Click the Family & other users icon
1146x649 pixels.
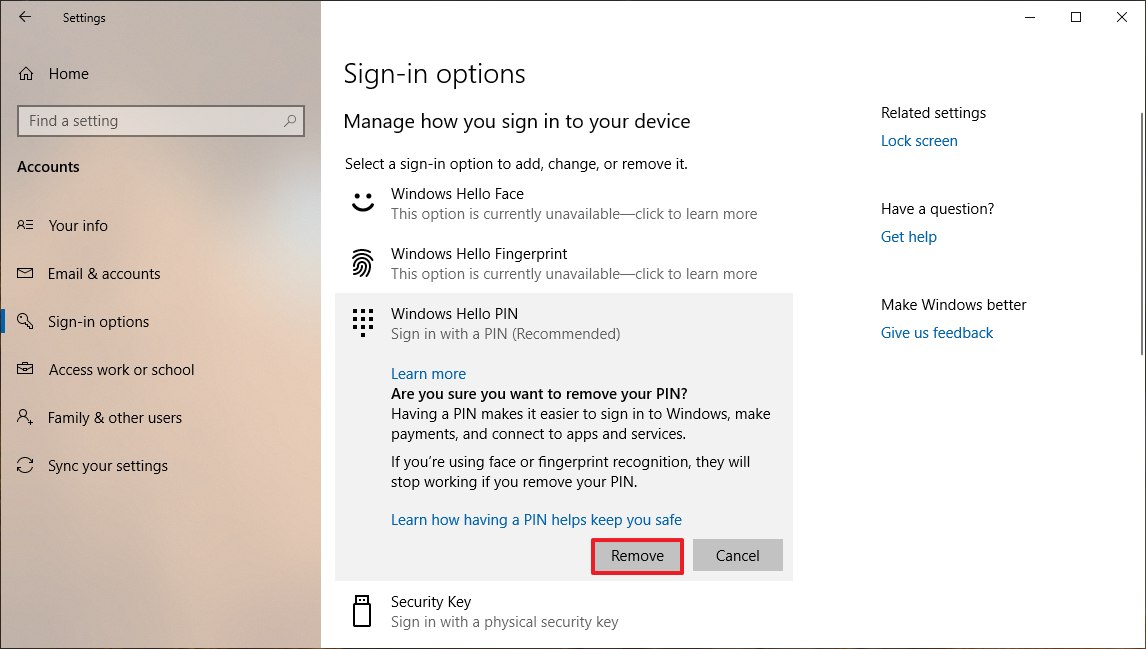click(x=25, y=417)
